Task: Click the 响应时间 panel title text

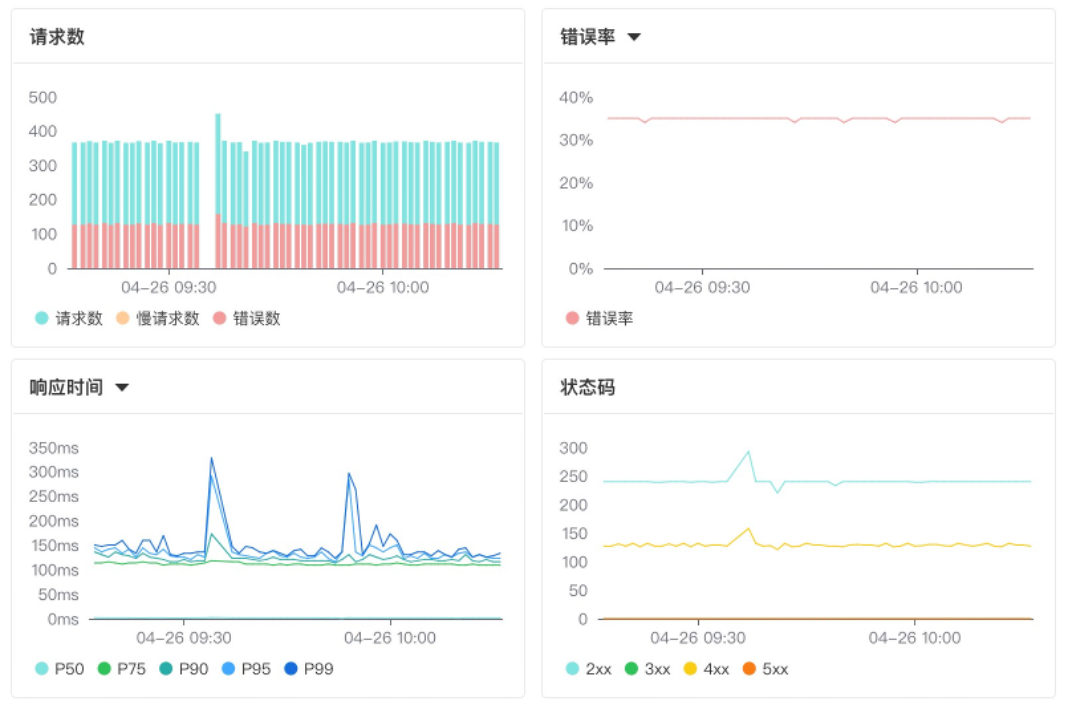Action: click(66, 387)
